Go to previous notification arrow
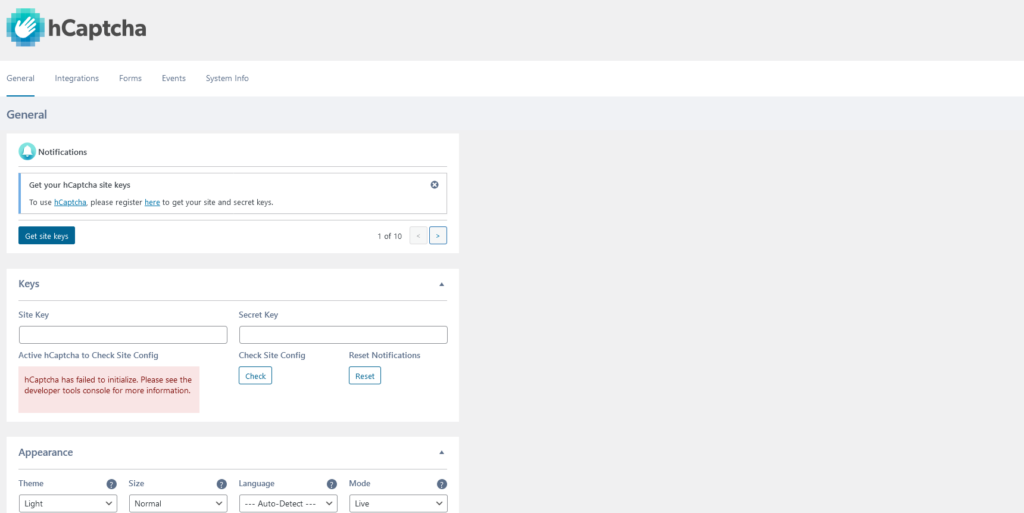1024x513 pixels. click(418, 236)
